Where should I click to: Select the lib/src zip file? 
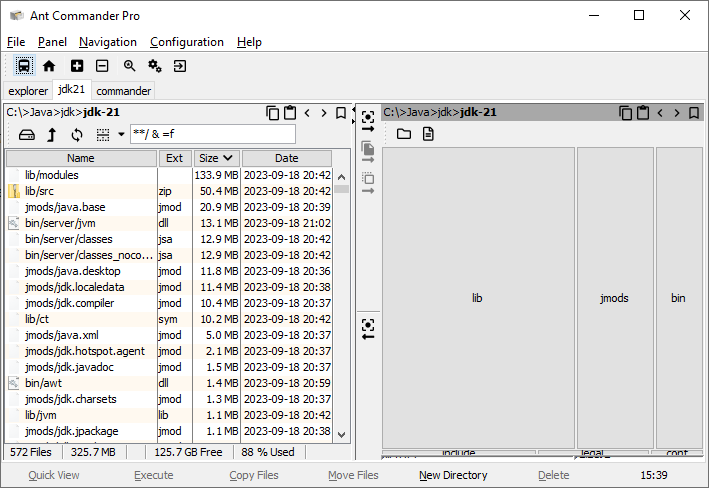169,191
